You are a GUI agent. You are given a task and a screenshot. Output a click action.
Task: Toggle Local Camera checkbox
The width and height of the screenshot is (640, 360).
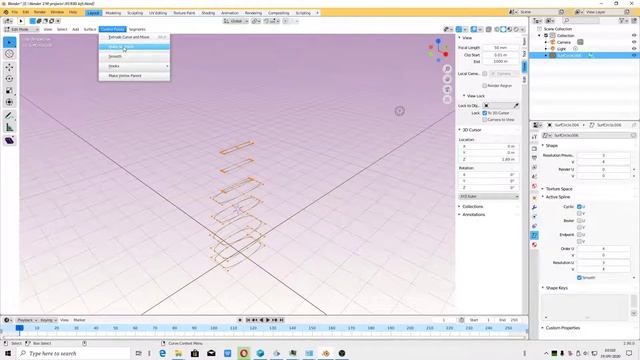pos(484,74)
